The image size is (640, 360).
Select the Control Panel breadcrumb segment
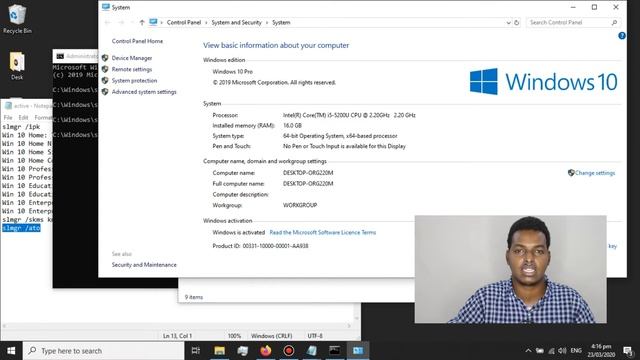tap(184, 22)
